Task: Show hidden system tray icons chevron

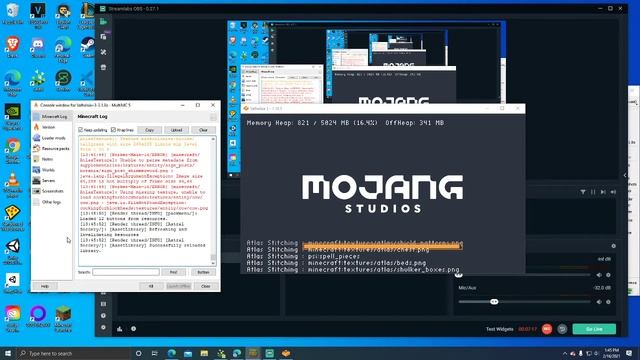Action: pyautogui.click(x=565, y=353)
